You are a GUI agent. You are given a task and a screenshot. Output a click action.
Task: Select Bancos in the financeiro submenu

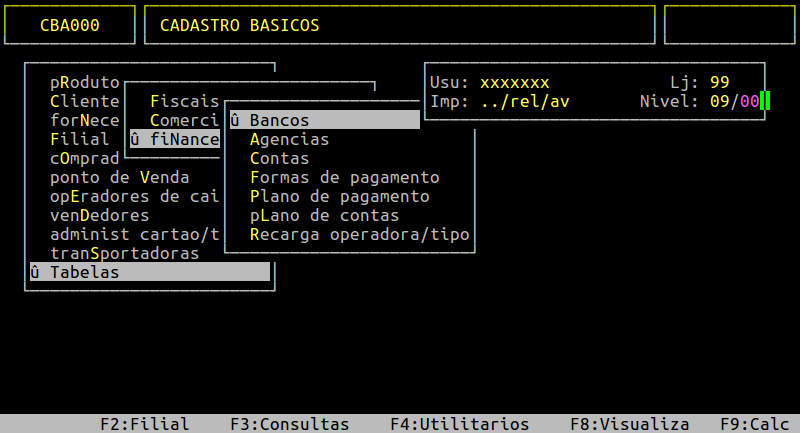(324, 120)
